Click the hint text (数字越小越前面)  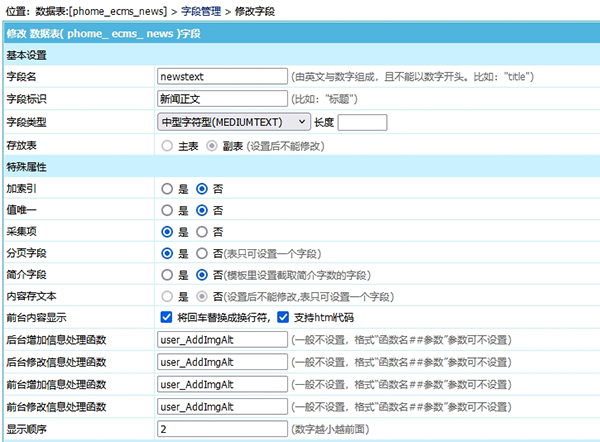pyautogui.click(x=330, y=429)
